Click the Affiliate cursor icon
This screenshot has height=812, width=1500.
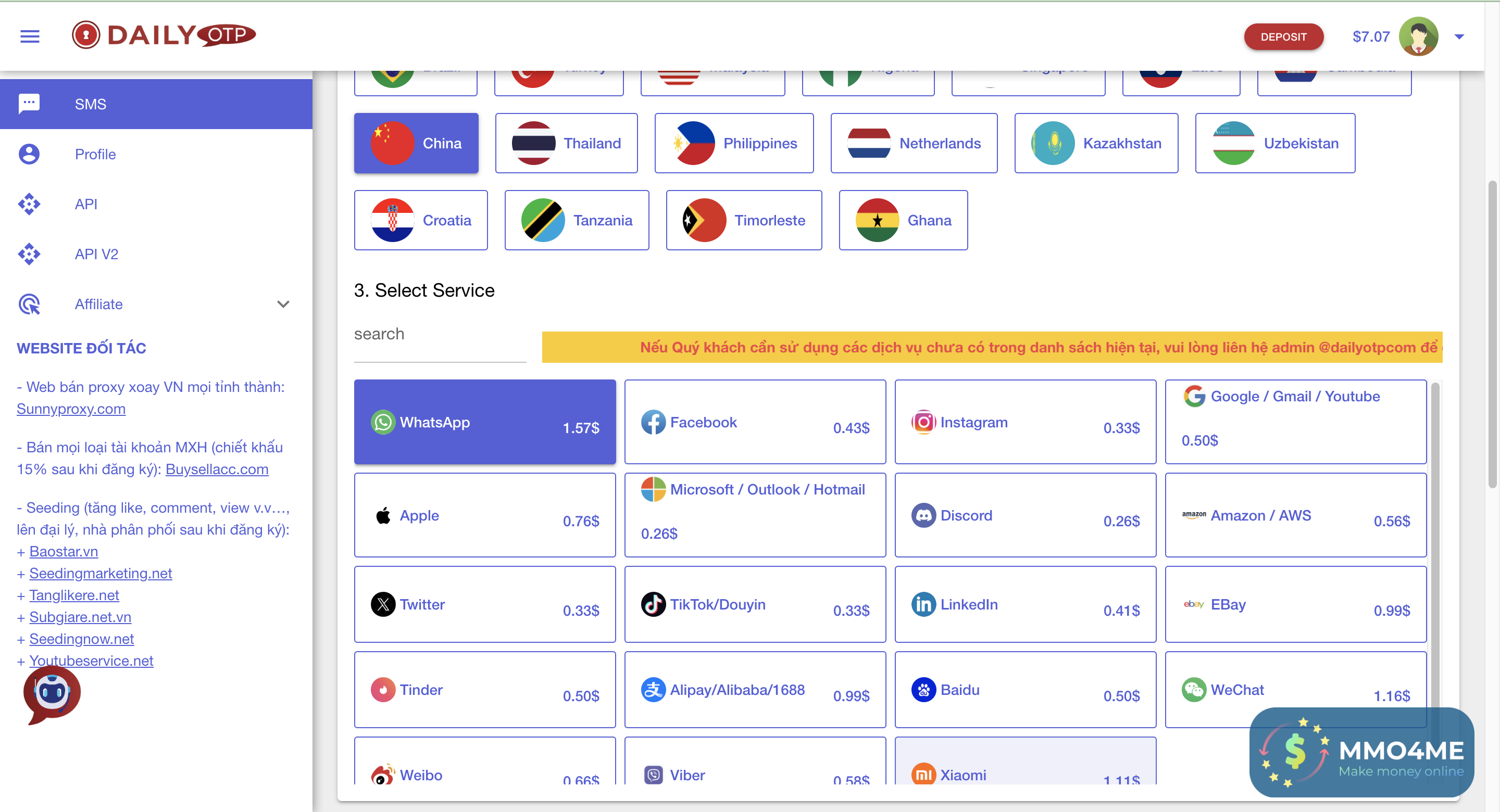coord(29,304)
